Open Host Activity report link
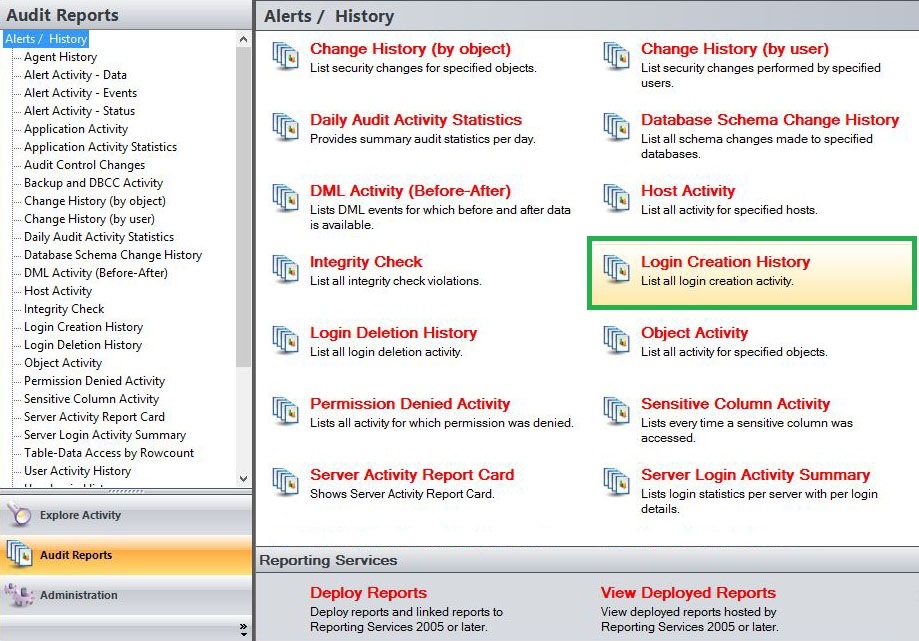This screenshot has width=919, height=641. 687,190
